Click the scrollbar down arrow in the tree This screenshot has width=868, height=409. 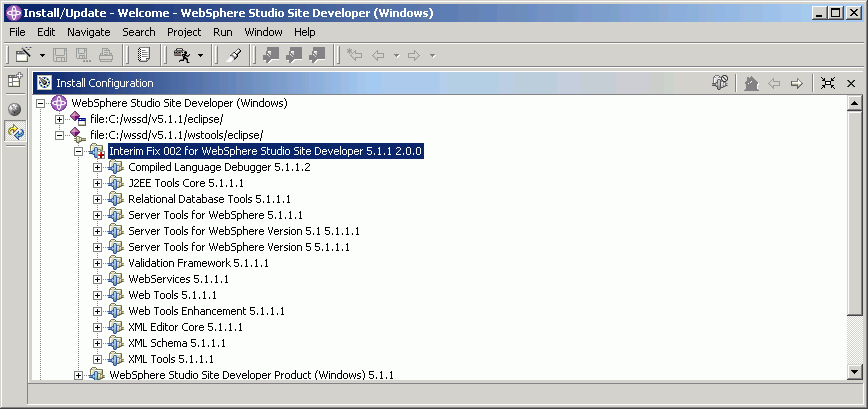[854, 372]
